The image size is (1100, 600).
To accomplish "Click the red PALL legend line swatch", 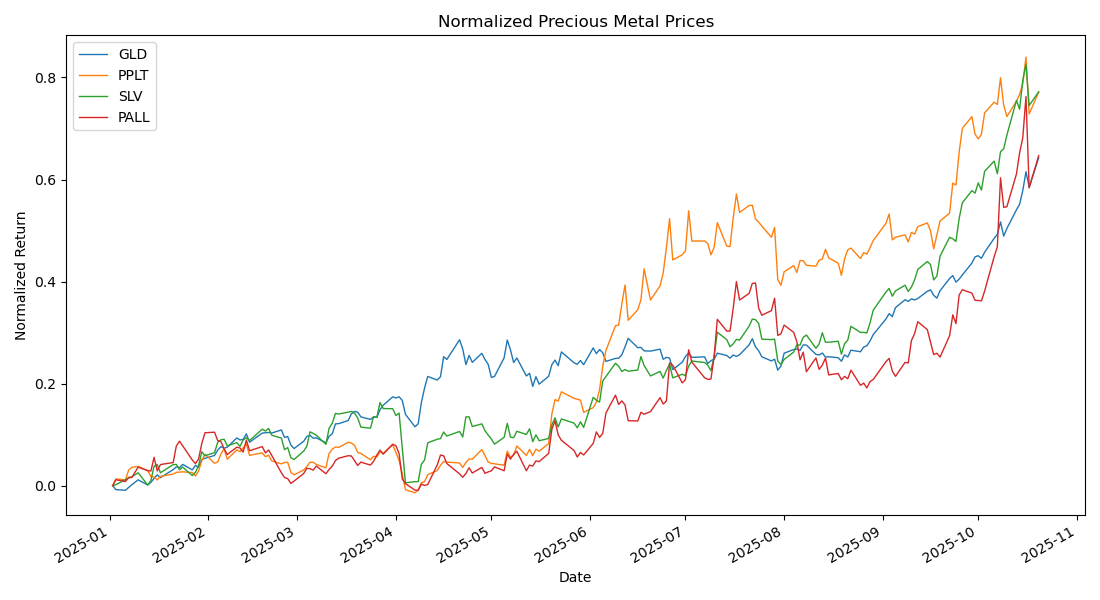I will [x=94, y=117].
